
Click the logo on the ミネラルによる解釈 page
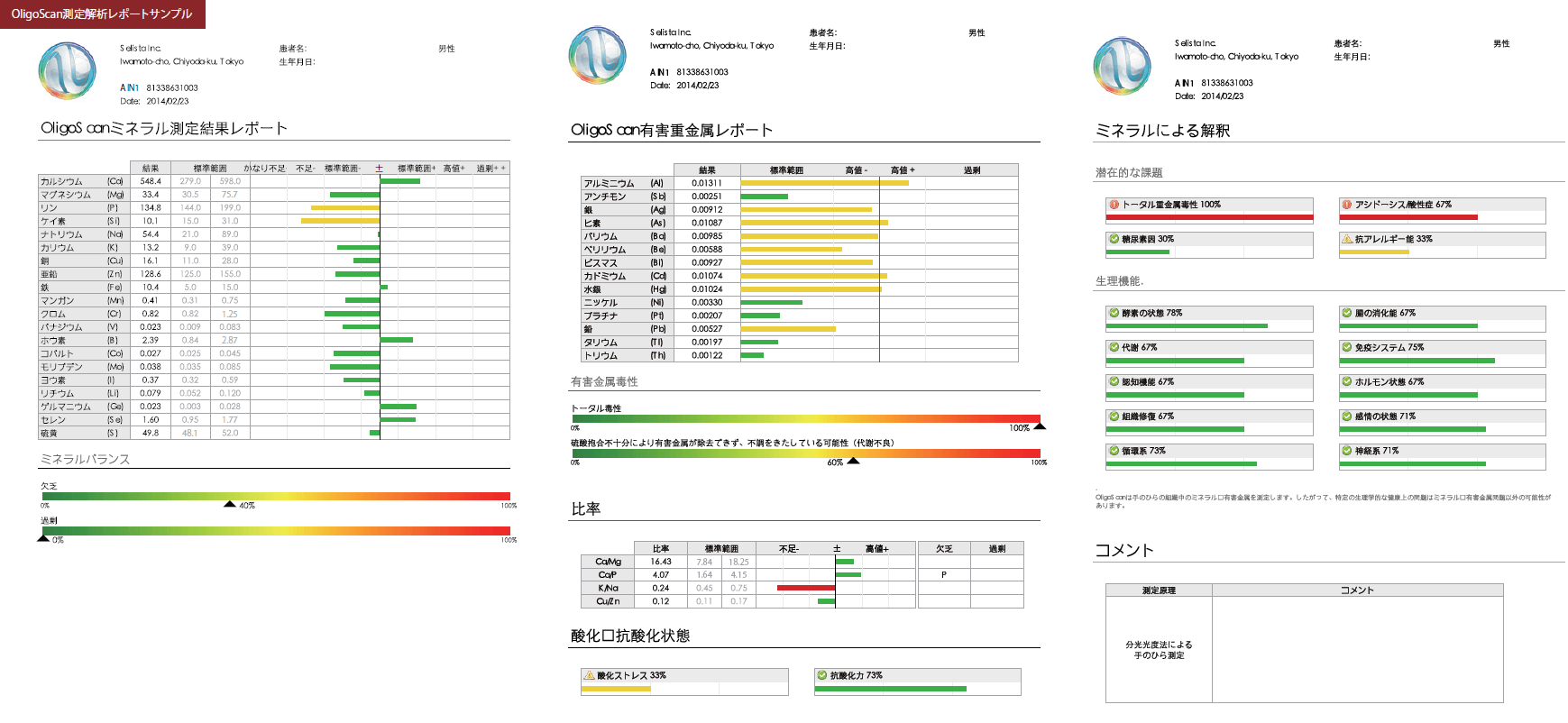(x=1122, y=66)
